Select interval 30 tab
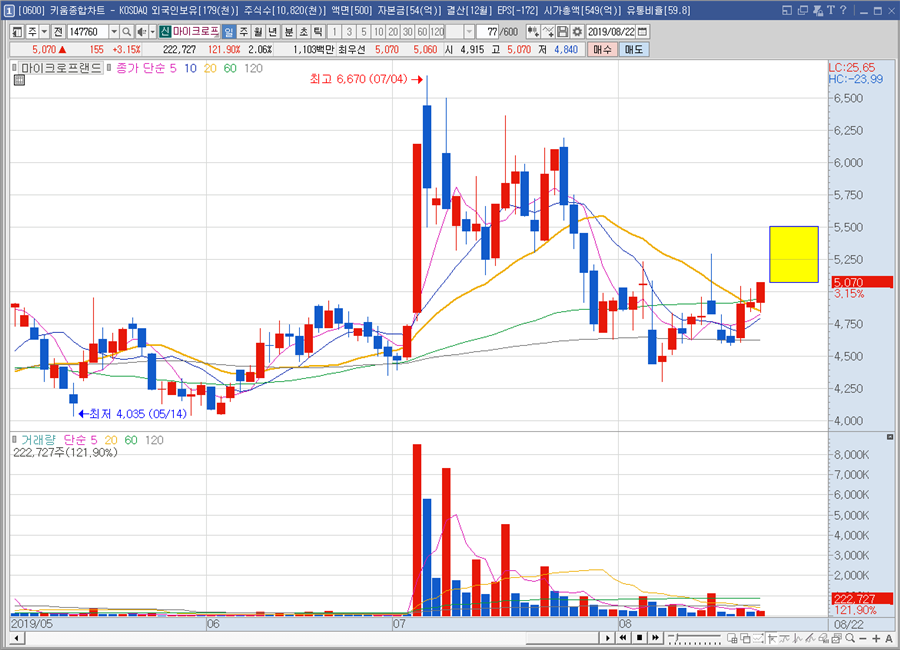This screenshot has height=650, width=900. [x=408, y=32]
